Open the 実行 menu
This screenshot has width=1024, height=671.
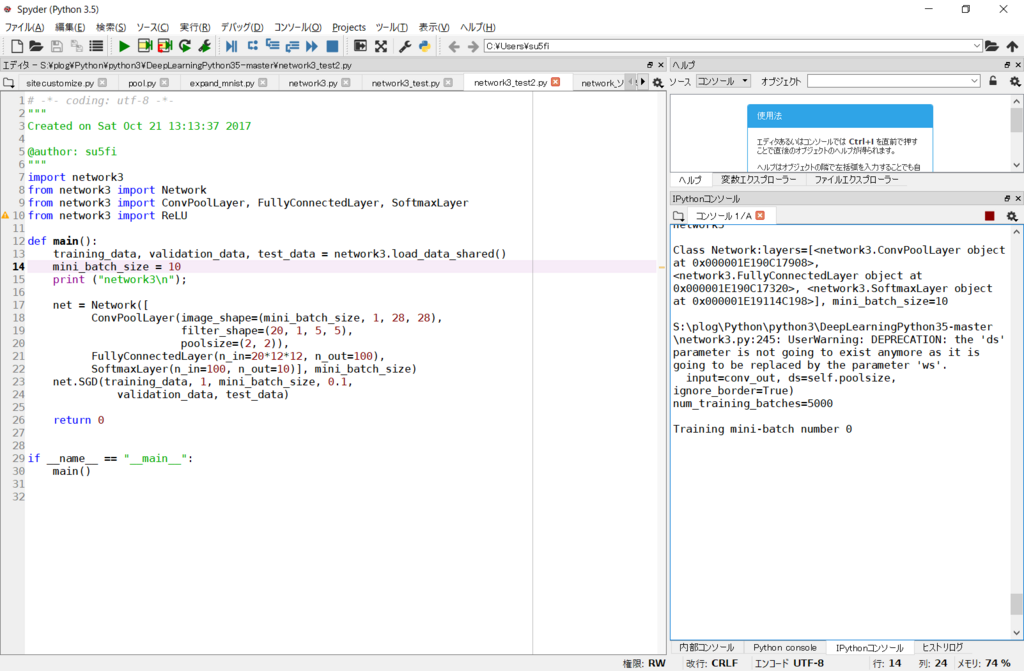click(195, 27)
